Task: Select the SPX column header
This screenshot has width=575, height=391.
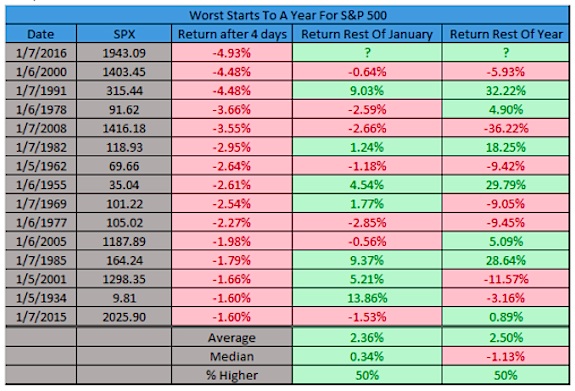Action: point(124,34)
